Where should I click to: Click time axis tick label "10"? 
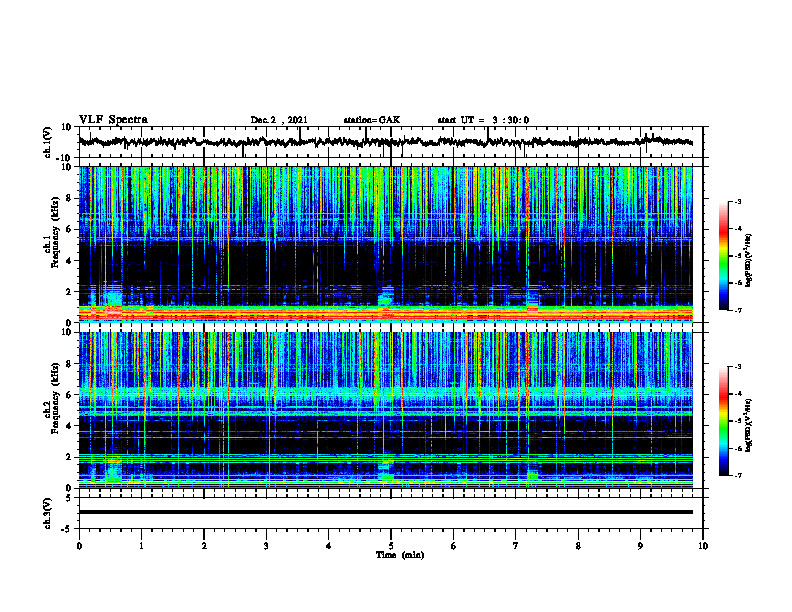(703, 546)
